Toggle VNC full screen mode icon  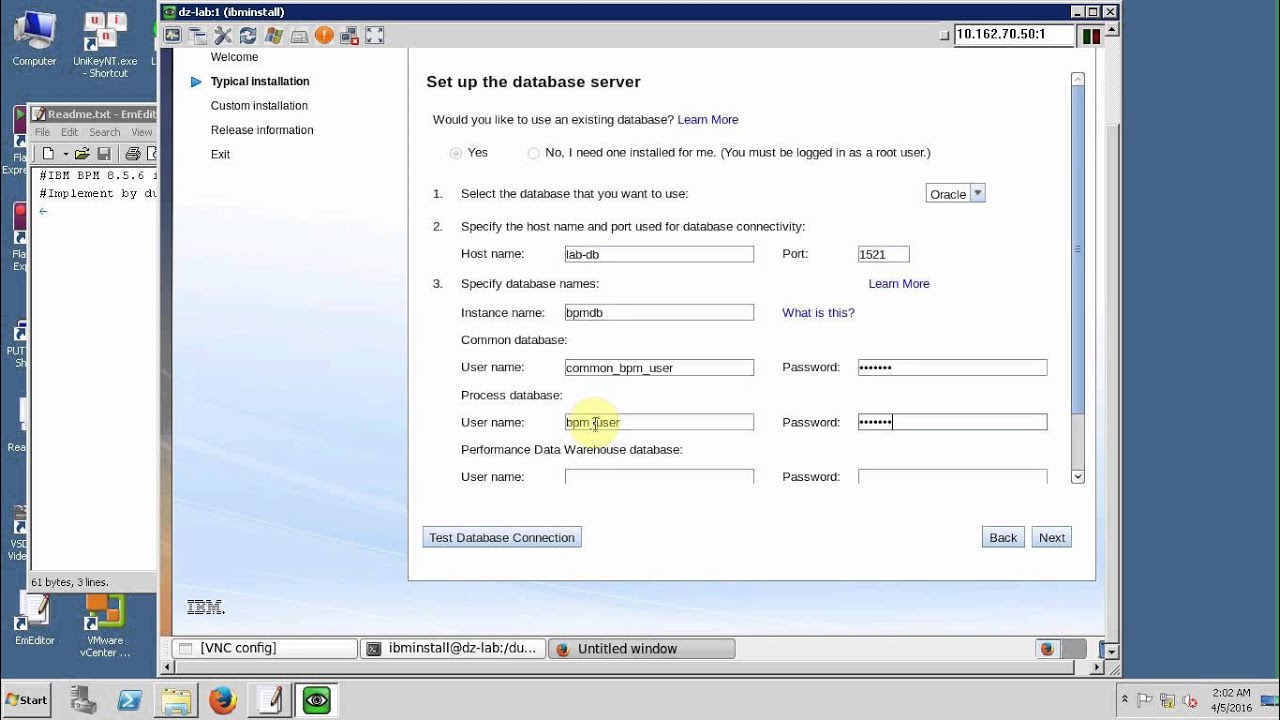tap(375, 35)
